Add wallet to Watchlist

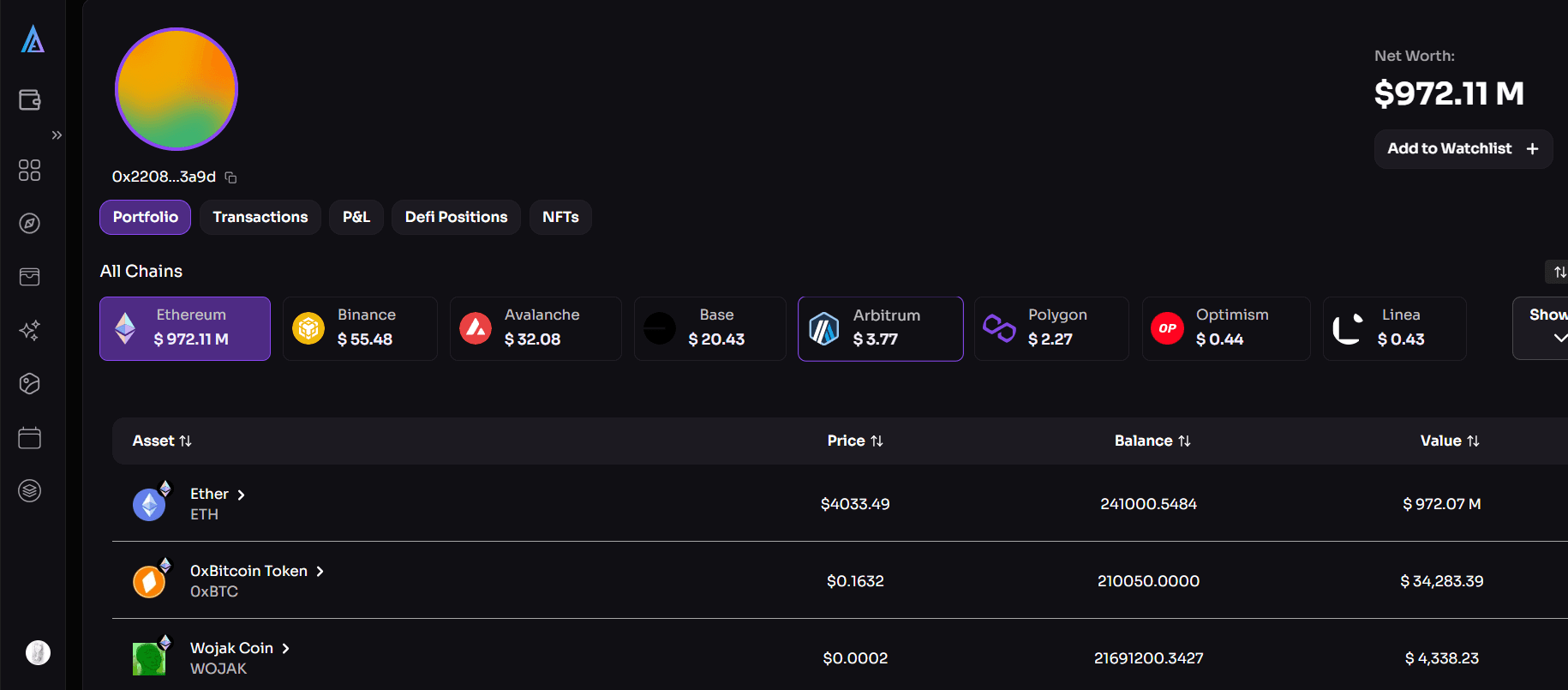click(1463, 148)
